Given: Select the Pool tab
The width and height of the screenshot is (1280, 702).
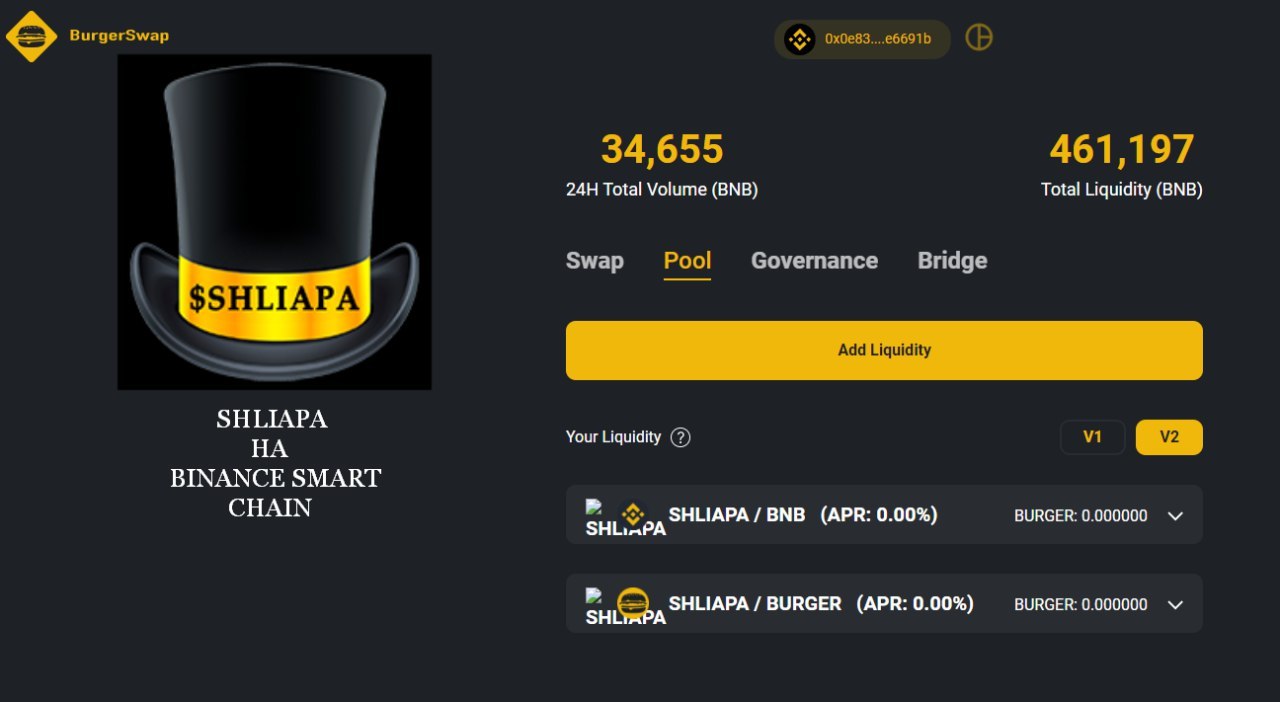Looking at the screenshot, I should (x=688, y=261).
